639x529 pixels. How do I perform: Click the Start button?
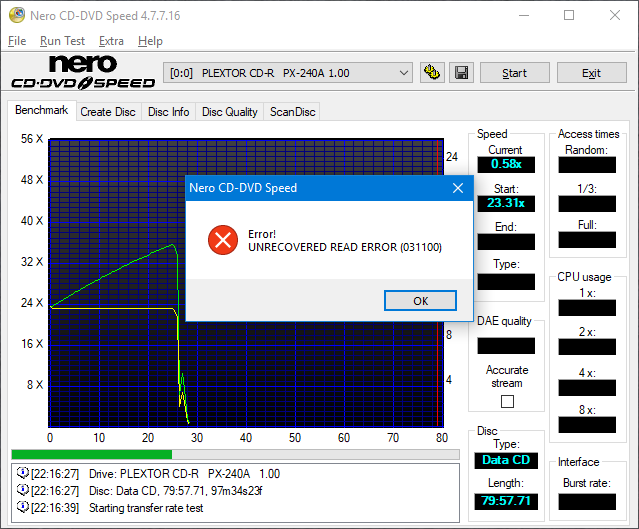[514, 73]
